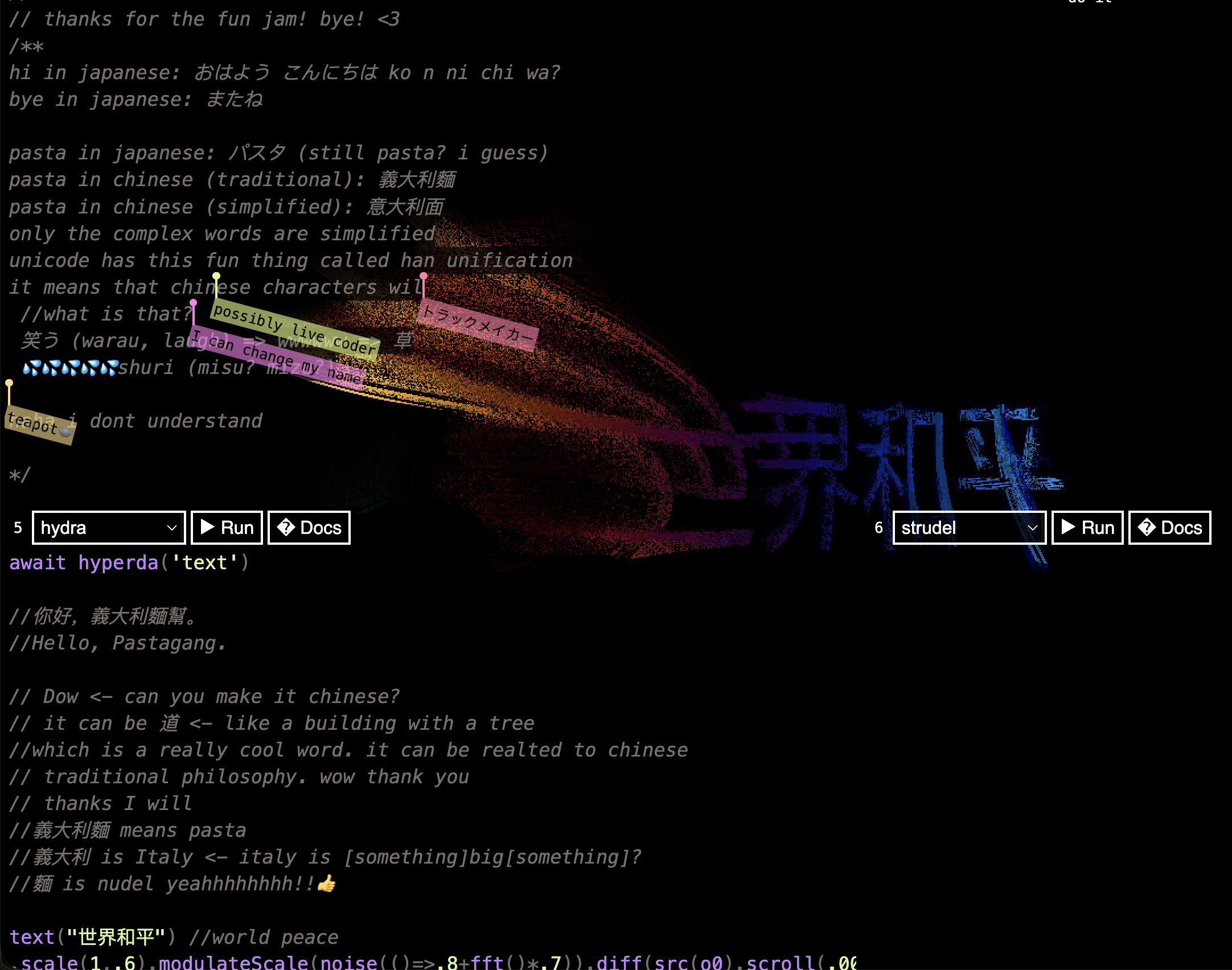The height and width of the screenshot is (970, 1232).
Task: Click the thumbs-up emoji after yeahhhhhhhh
Action: [327, 883]
